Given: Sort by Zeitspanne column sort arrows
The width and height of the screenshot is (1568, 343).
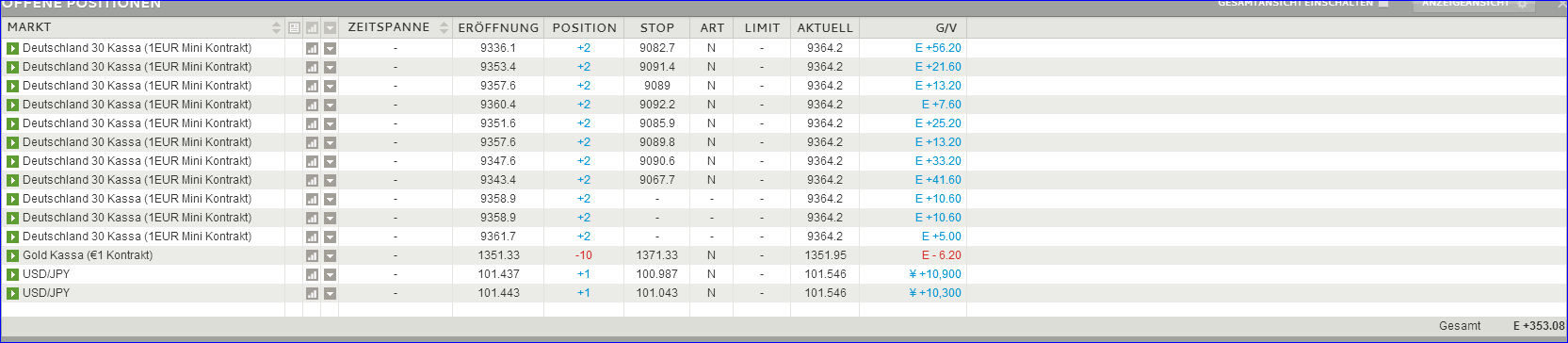Looking at the screenshot, I should pos(444,28).
